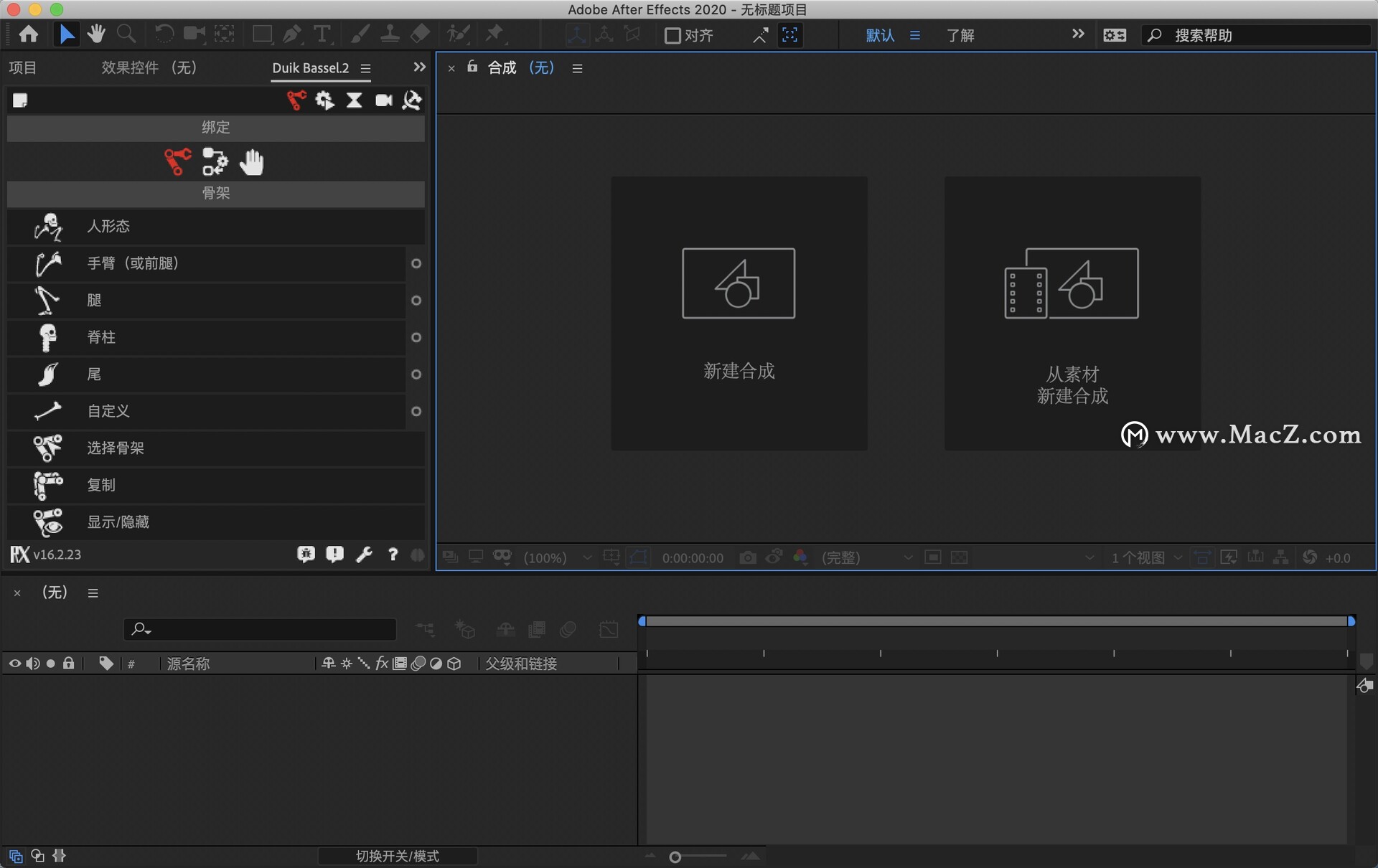Screen dimensions: 1378x868
Task: Click 显示/隐藏 structures button
Action: point(216,522)
